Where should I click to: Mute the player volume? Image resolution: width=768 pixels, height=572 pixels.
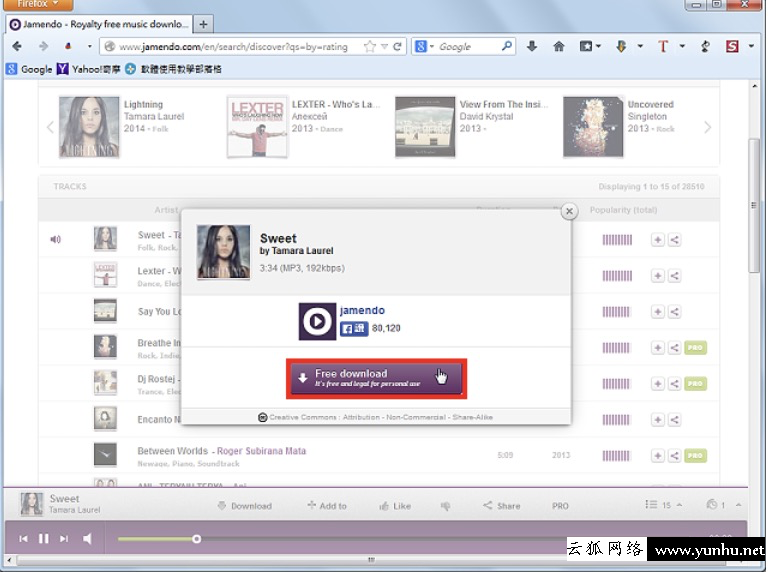tap(87, 539)
